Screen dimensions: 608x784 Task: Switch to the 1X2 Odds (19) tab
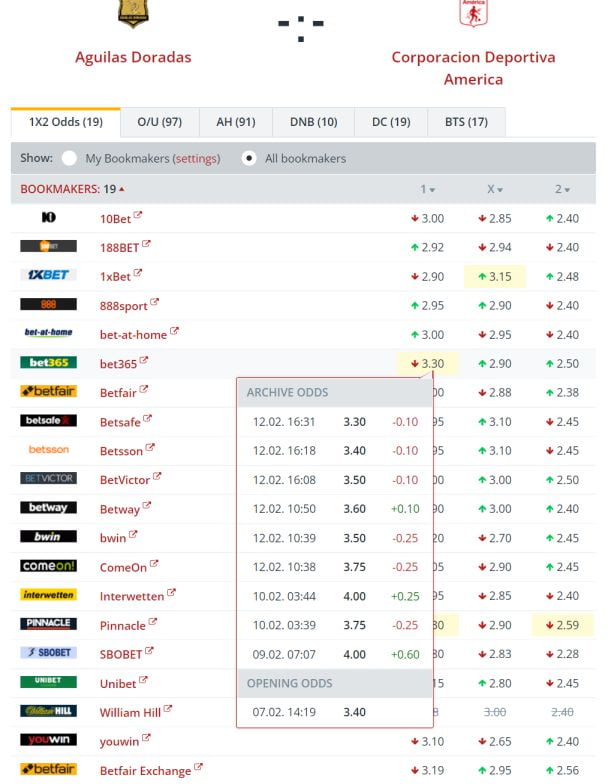(66, 122)
